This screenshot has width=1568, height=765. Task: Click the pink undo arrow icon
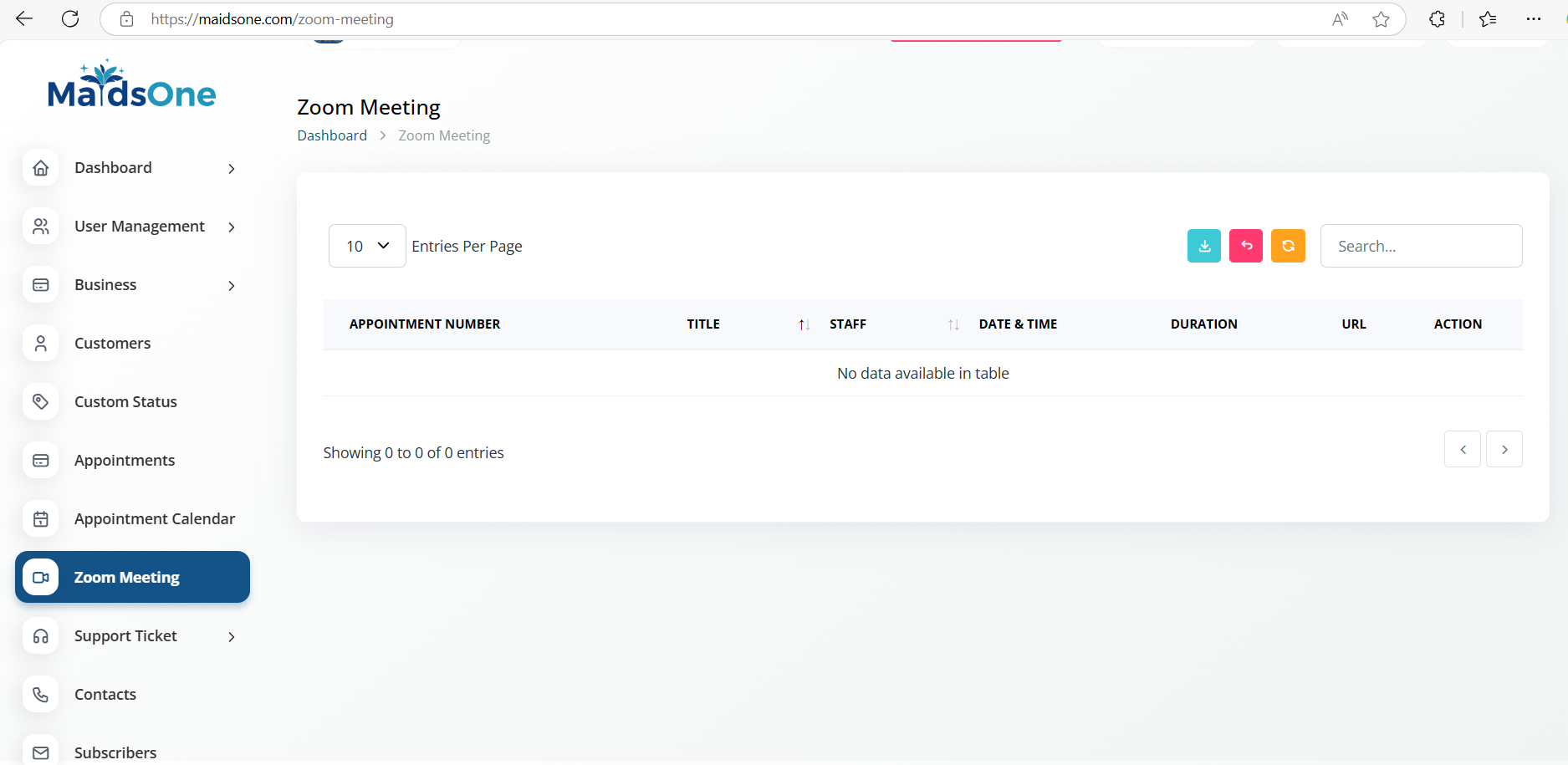(x=1245, y=246)
